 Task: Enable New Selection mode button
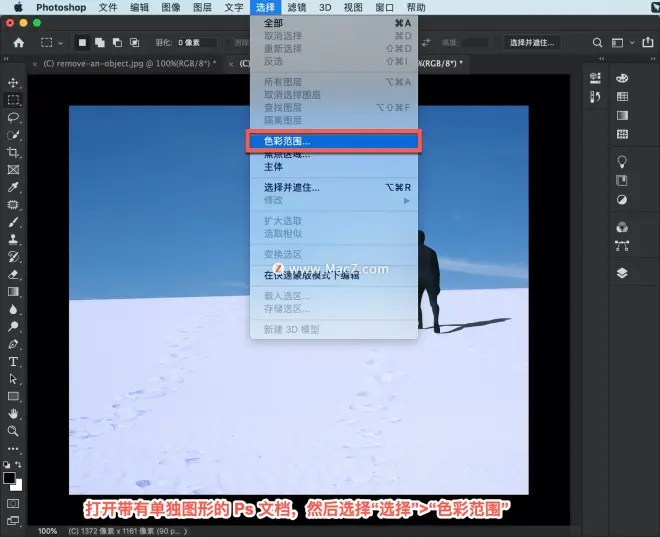pos(82,43)
